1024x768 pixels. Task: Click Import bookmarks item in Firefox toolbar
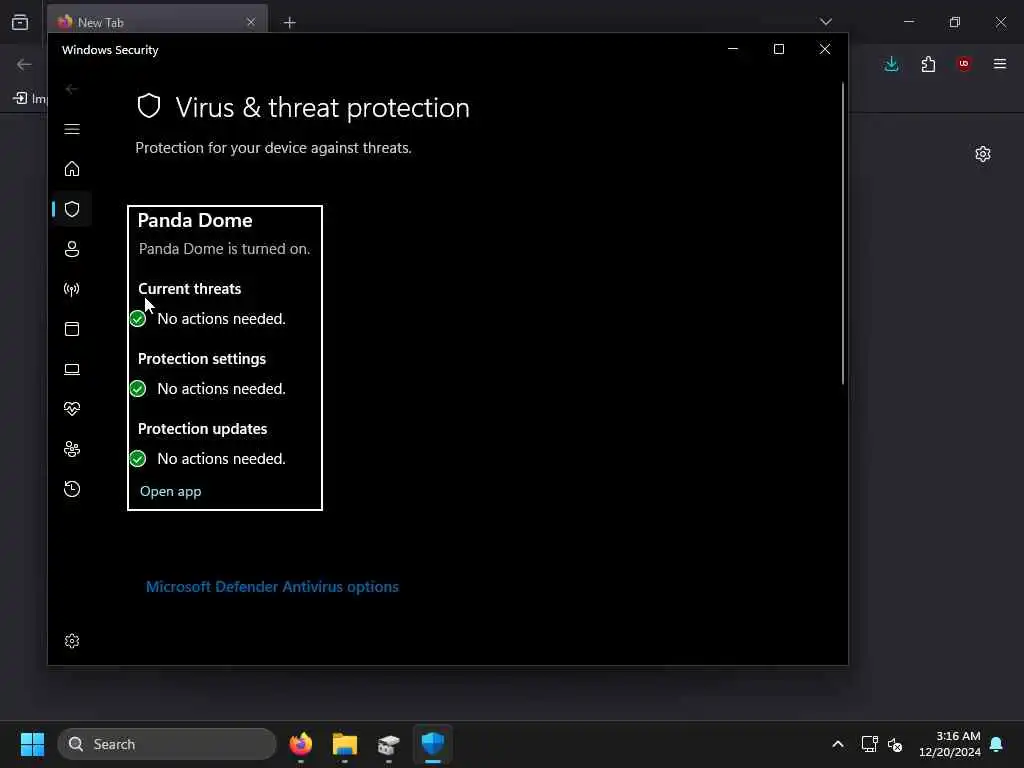(x=30, y=99)
